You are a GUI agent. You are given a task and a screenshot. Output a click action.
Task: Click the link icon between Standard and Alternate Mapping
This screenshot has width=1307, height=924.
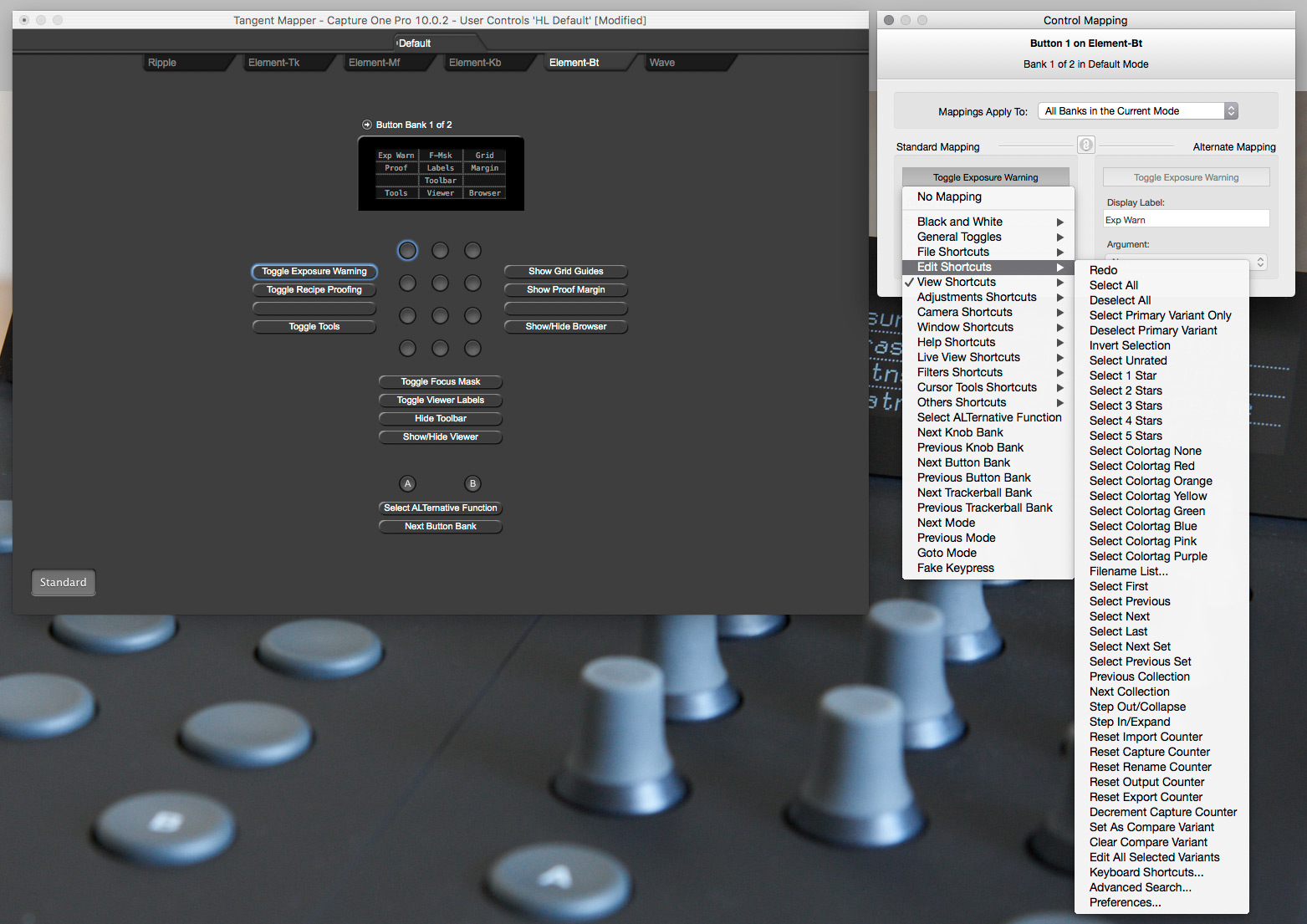tap(1085, 144)
